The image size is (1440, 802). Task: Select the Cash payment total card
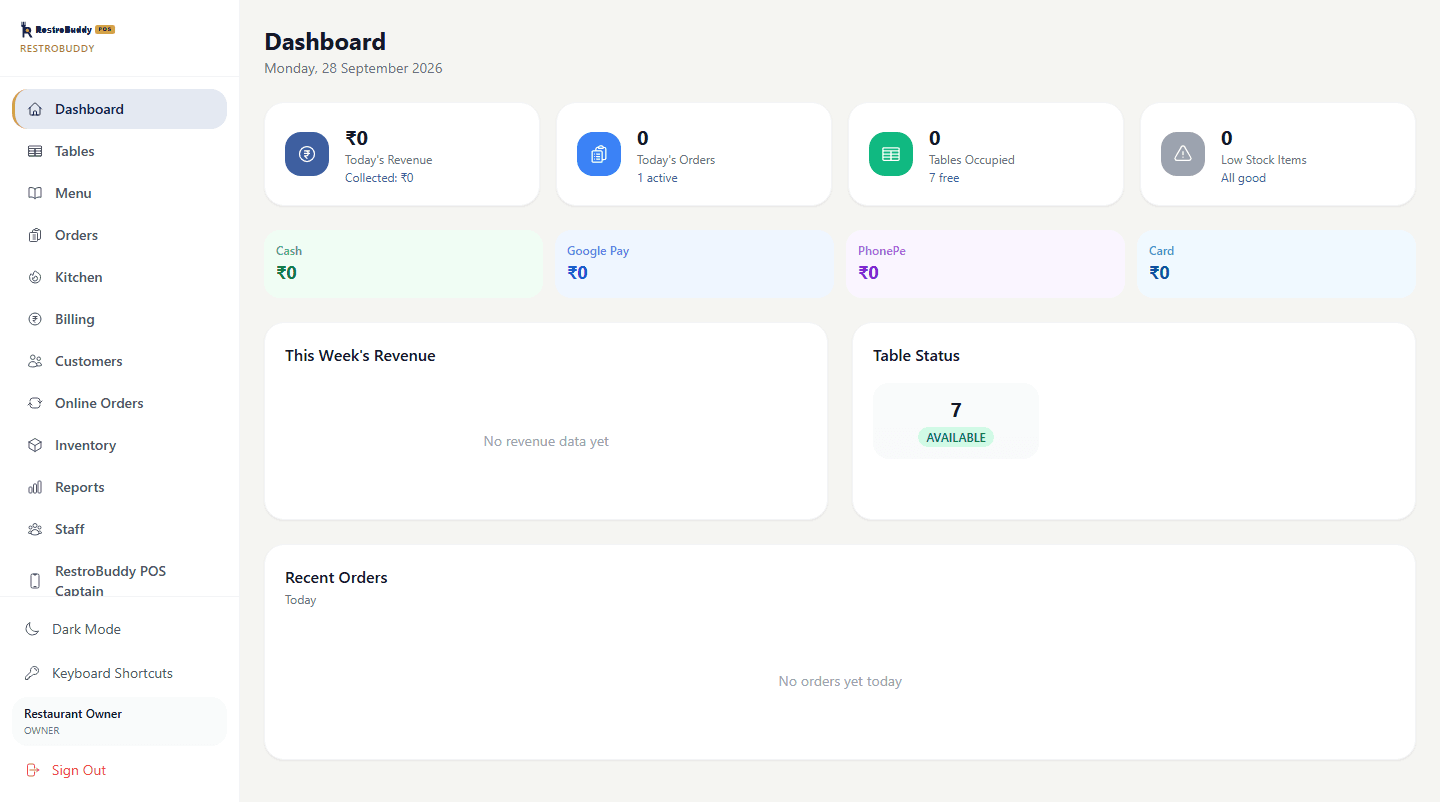(402, 263)
